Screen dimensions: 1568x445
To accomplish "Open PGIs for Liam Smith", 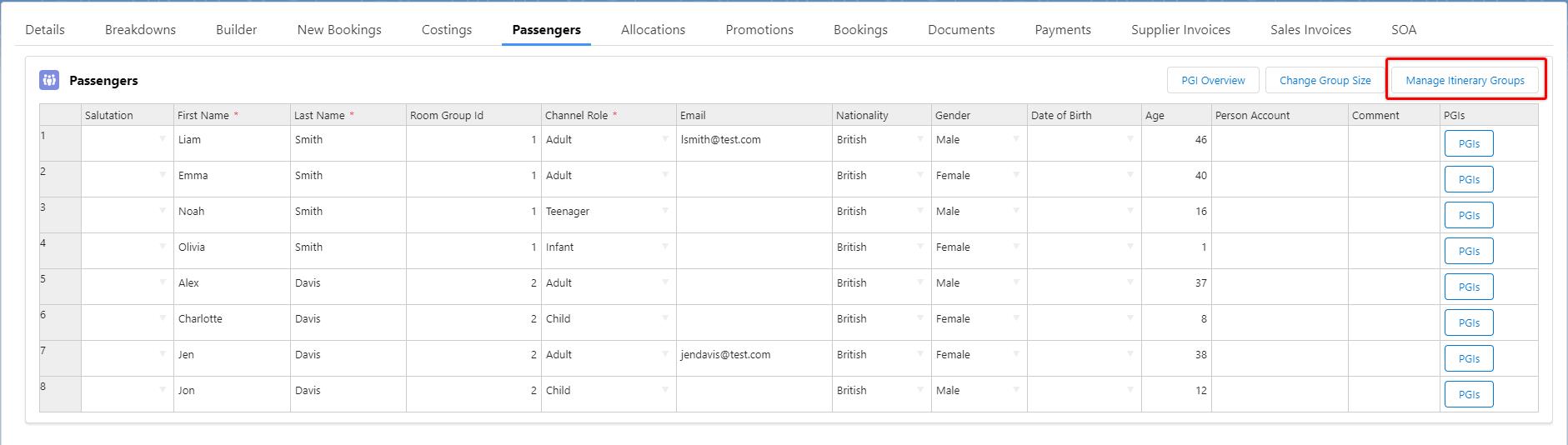I will click(x=1469, y=143).
